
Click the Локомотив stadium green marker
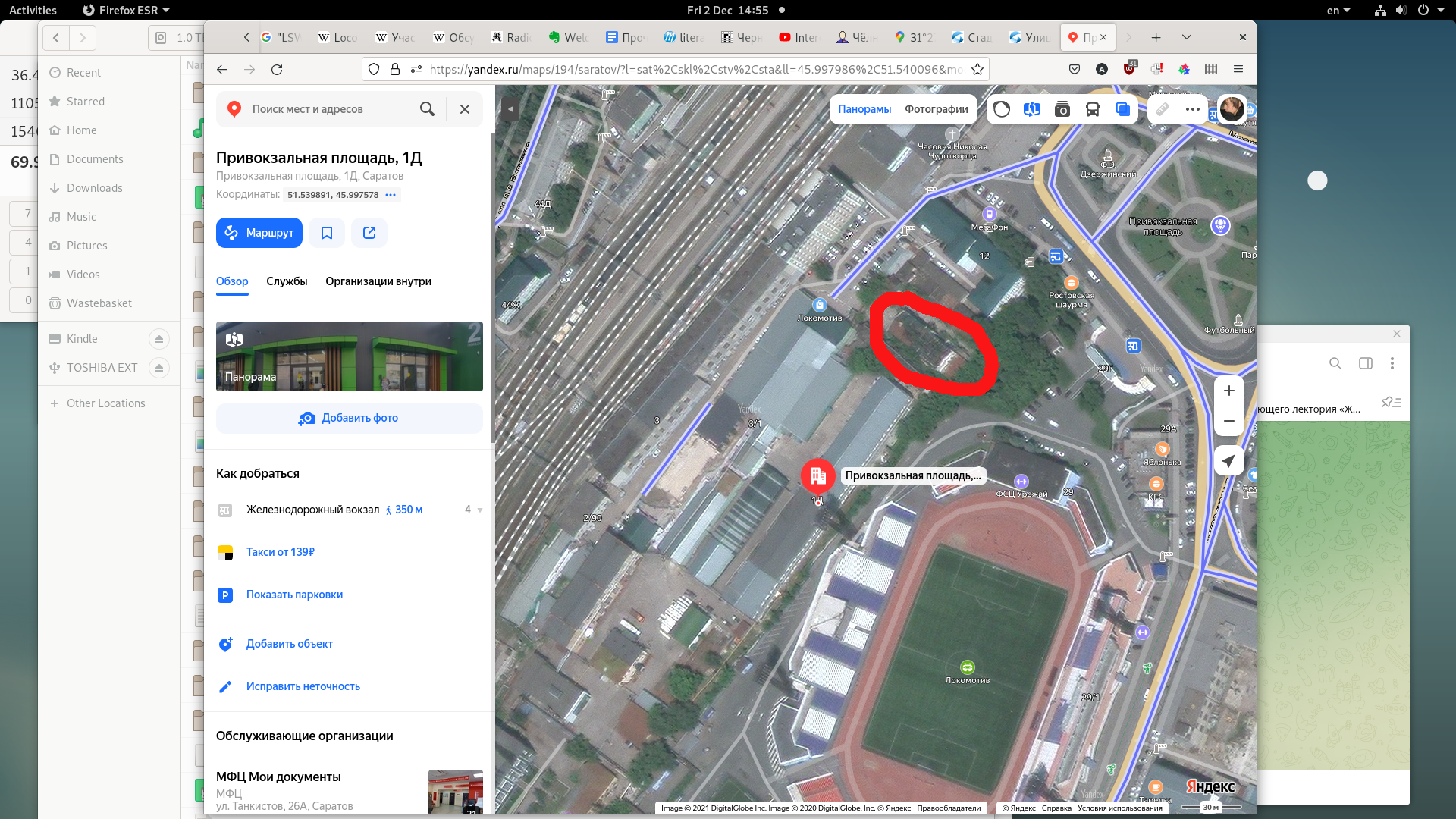pyautogui.click(x=968, y=667)
